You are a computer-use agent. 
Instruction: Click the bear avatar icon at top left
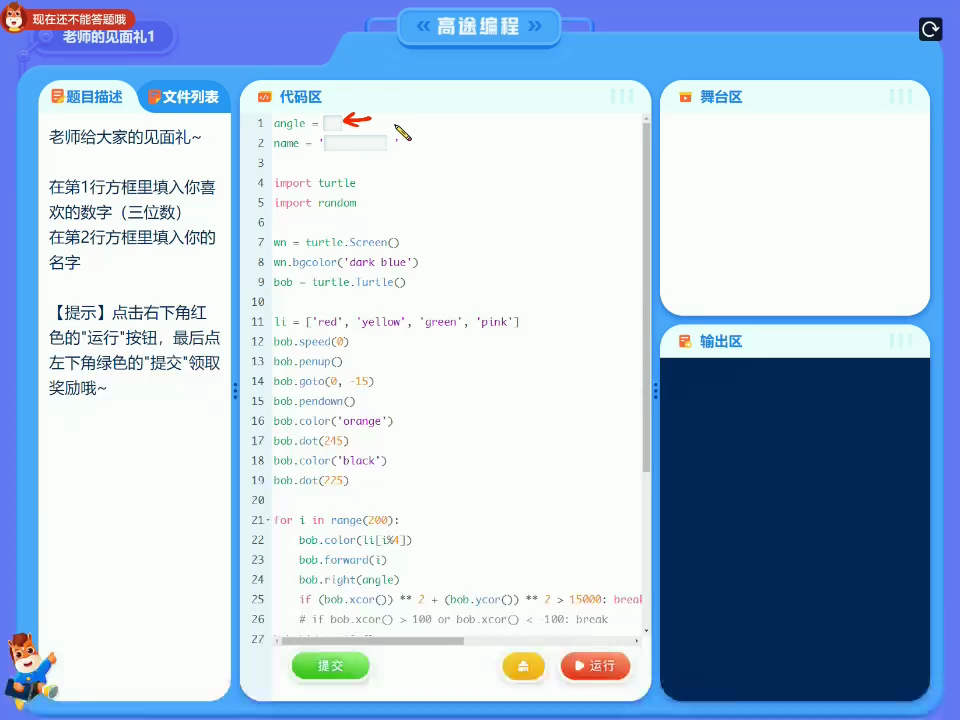pos(13,17)
